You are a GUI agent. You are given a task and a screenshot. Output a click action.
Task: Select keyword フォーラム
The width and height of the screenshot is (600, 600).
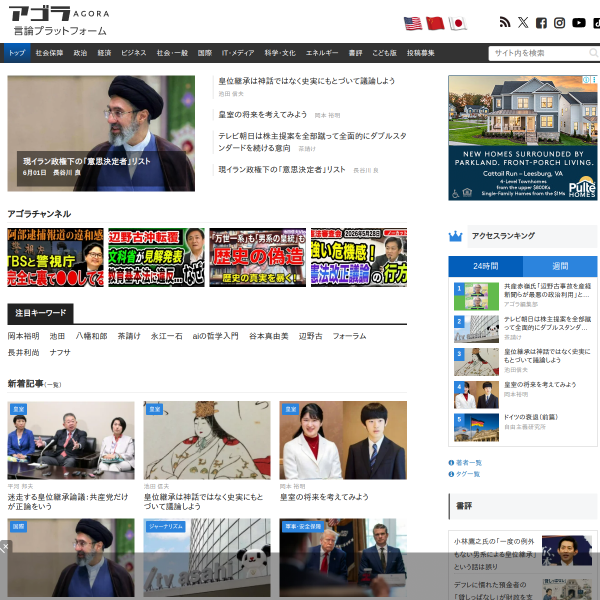click(349, 336)
